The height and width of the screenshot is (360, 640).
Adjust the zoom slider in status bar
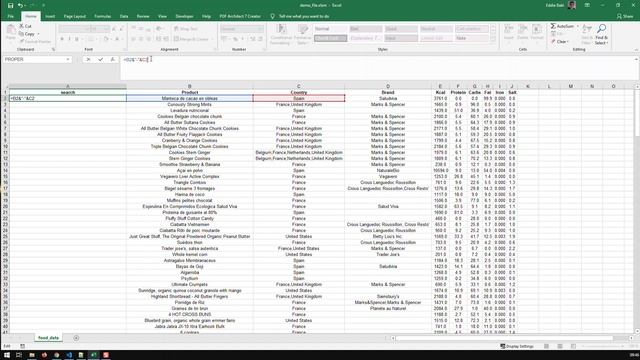coord(602,346)
